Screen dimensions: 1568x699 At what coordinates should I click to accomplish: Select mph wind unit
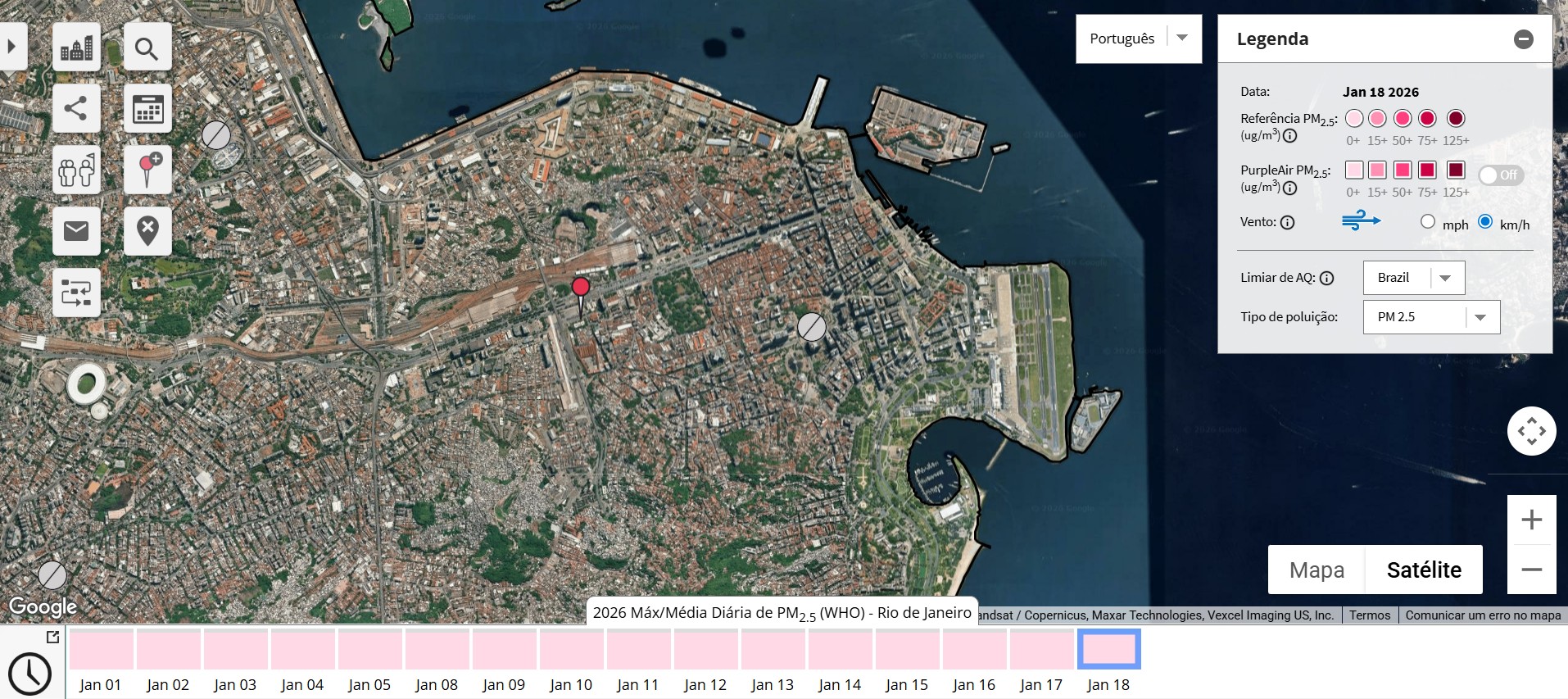click(x=1428, y=222)
